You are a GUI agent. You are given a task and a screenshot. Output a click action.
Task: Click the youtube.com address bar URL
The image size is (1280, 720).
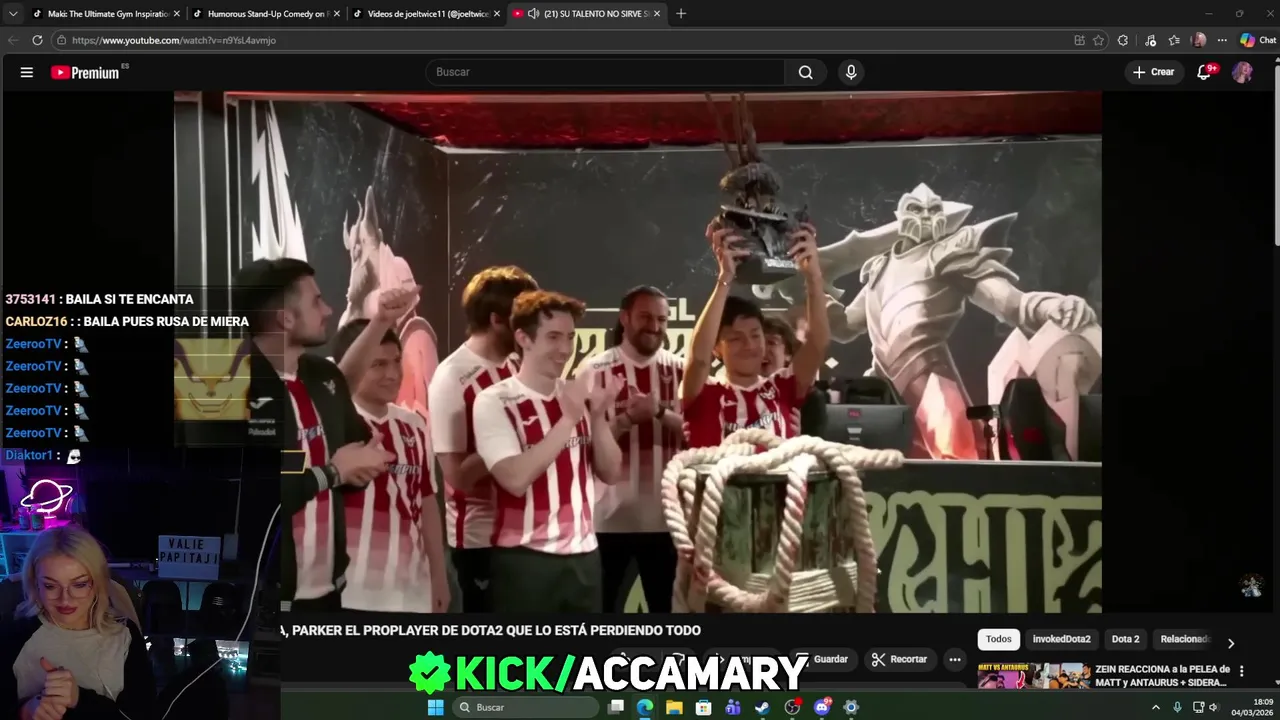click(174, 40)
